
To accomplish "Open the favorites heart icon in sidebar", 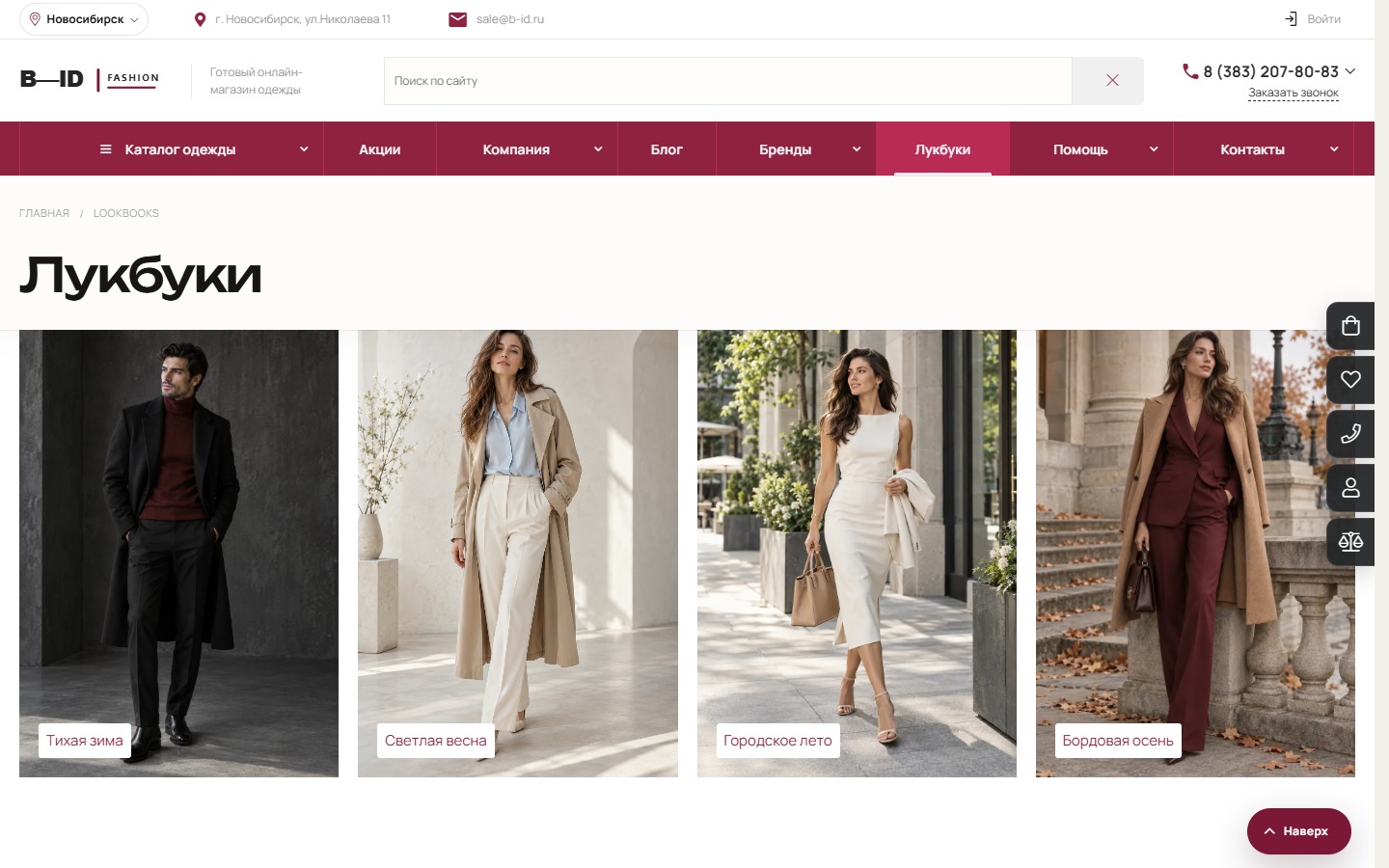I will point(1350,380).
